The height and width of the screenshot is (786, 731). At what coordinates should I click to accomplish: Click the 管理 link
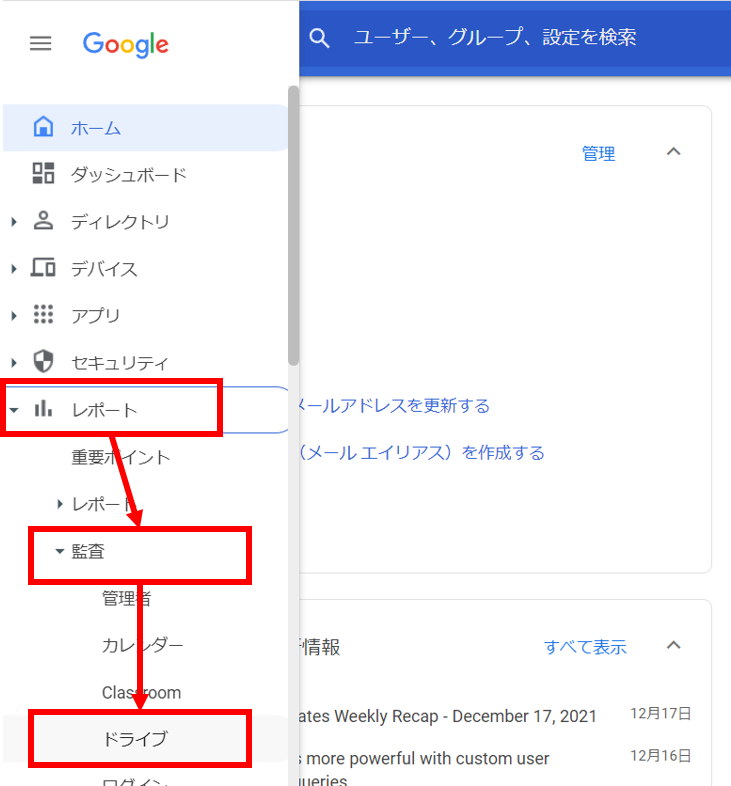(598, 153)
